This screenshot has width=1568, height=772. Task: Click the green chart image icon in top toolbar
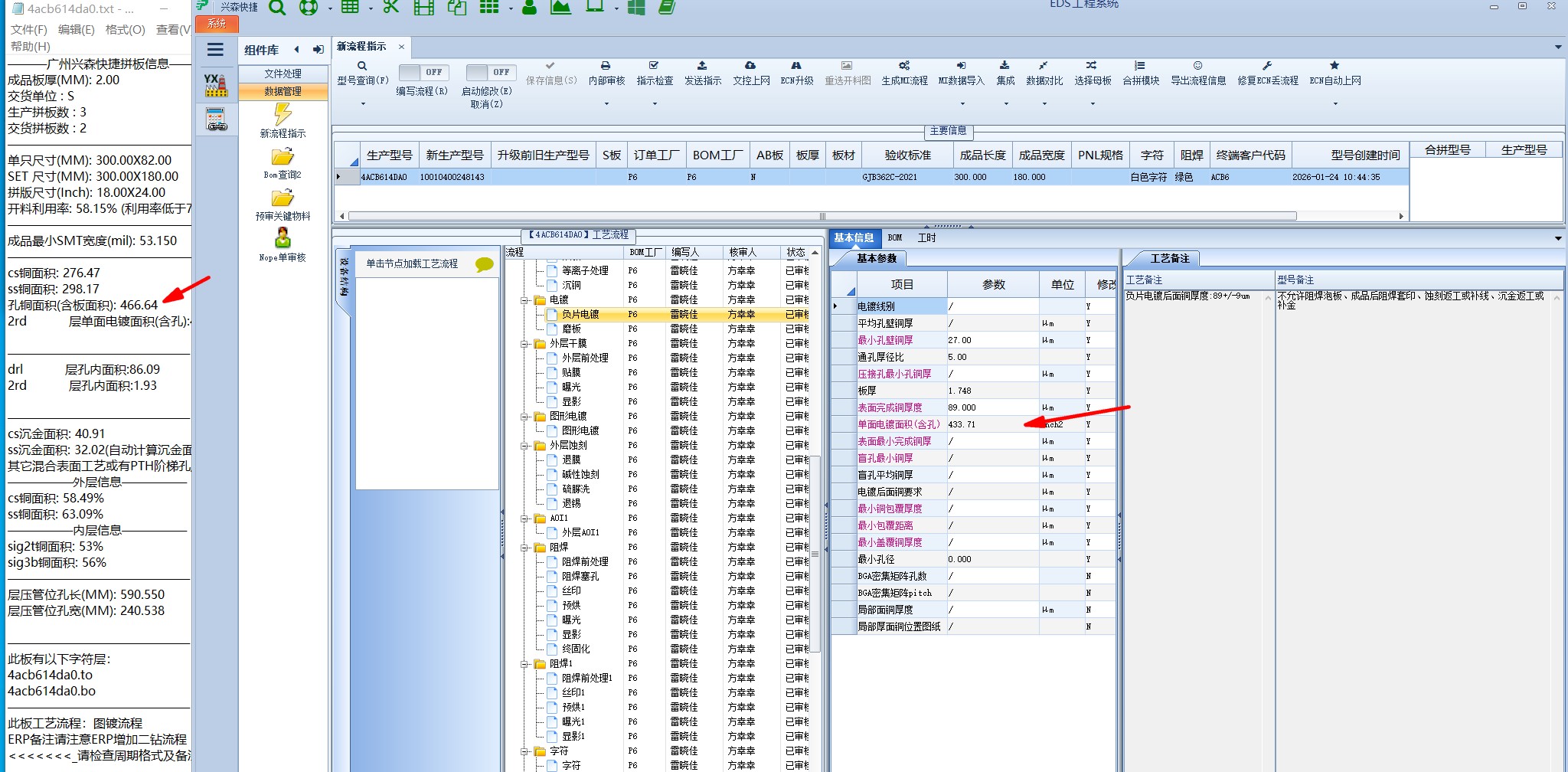click(x=561, y=8)
